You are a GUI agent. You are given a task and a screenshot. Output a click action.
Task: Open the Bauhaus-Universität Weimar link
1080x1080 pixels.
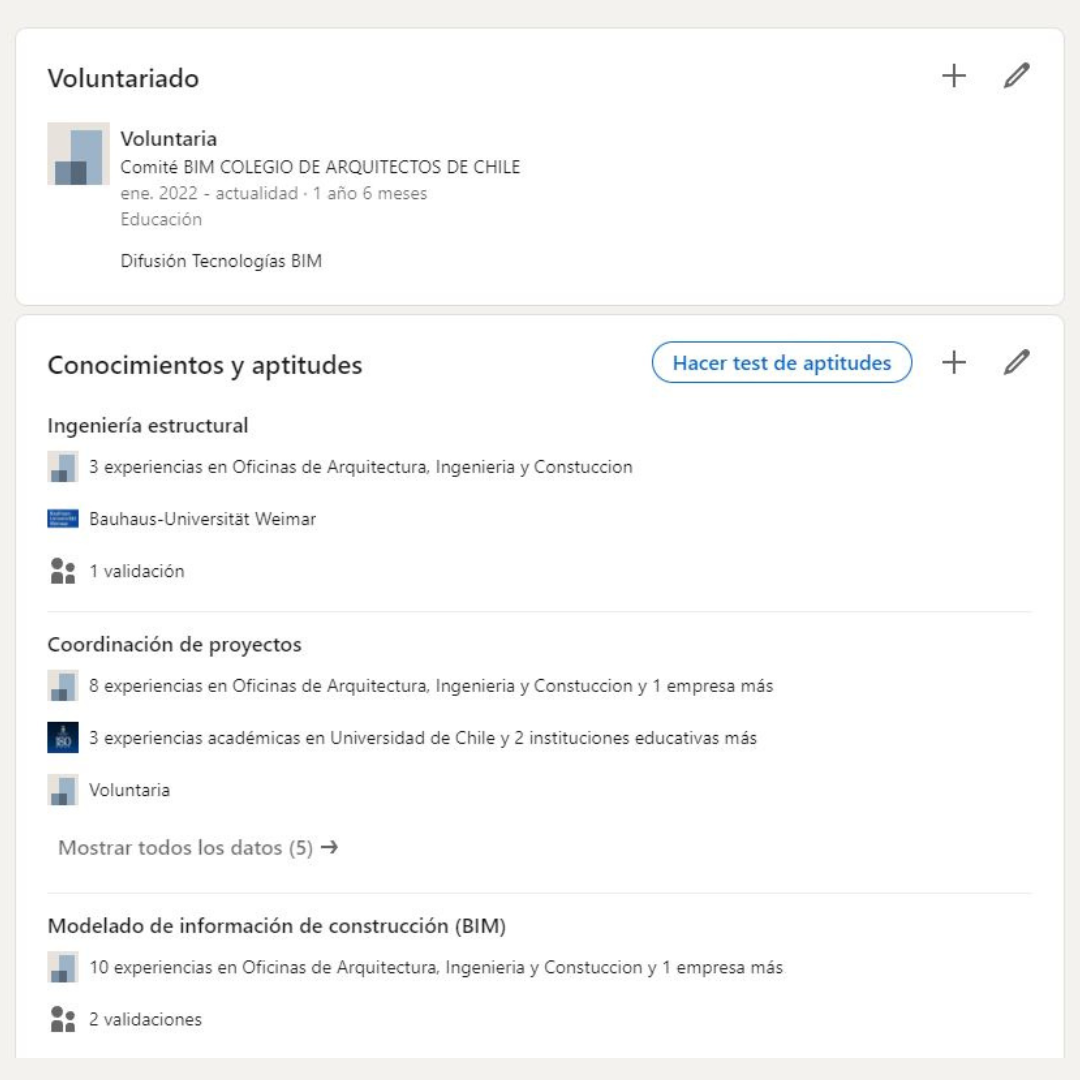pos(202,519)
